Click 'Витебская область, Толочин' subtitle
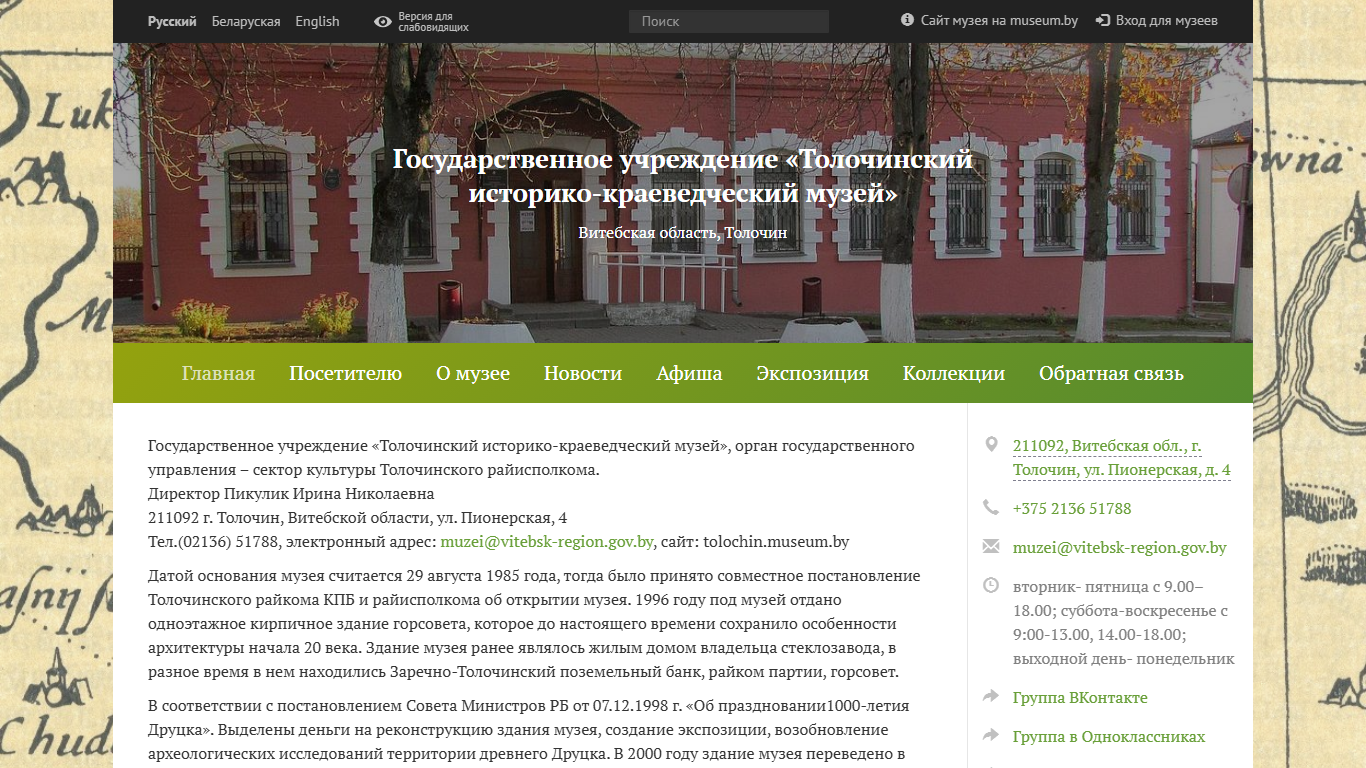The image size is (1366, 768). click(x=683, y=232)
